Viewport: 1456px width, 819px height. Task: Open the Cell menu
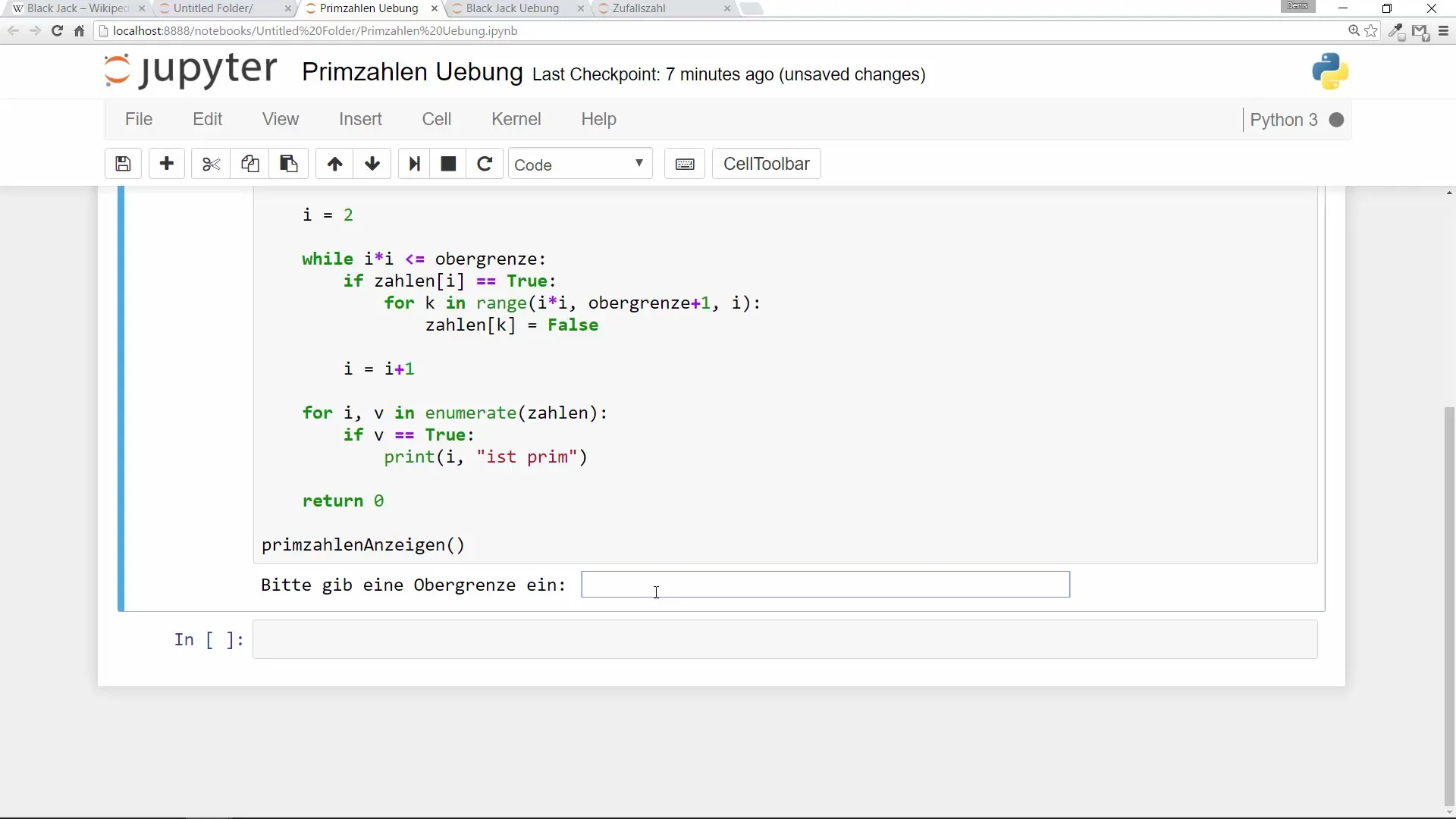(x=437, y=119)
